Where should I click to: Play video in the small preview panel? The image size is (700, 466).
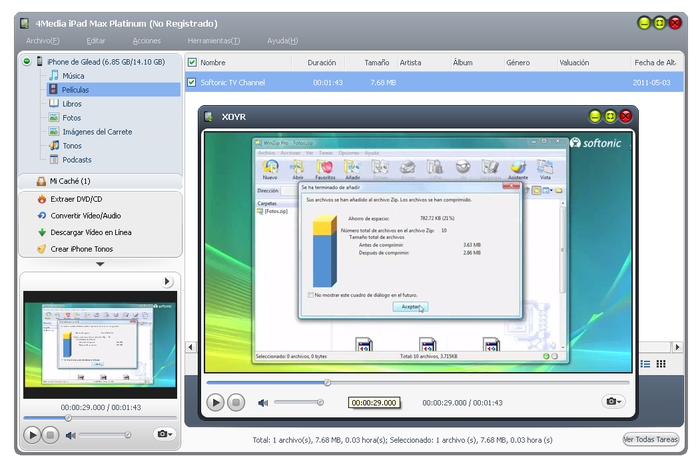tap(32, 435)
